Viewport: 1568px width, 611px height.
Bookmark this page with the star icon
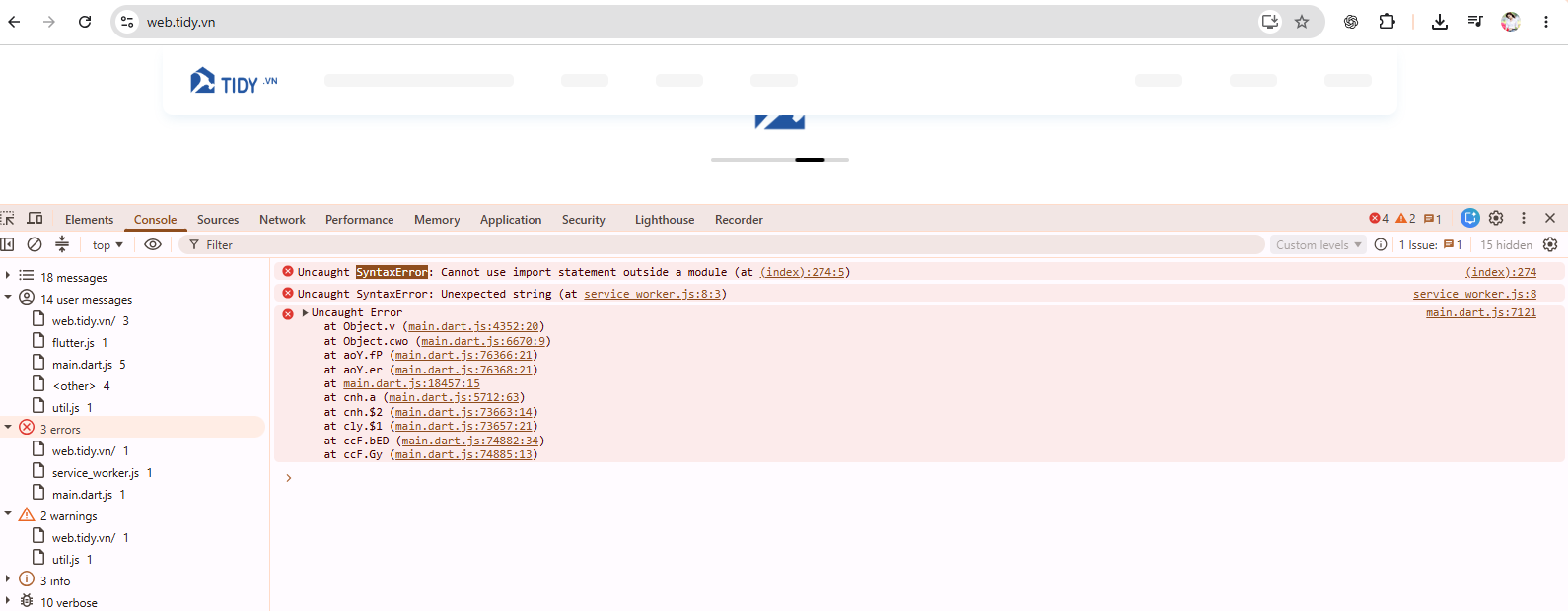[1302, 22]
